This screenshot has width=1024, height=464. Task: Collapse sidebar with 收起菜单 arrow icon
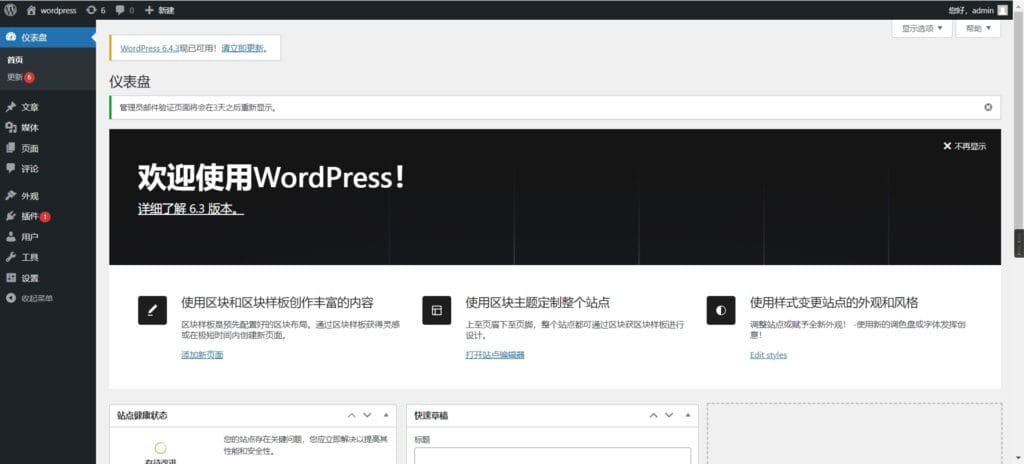click(x=10, y=298)
